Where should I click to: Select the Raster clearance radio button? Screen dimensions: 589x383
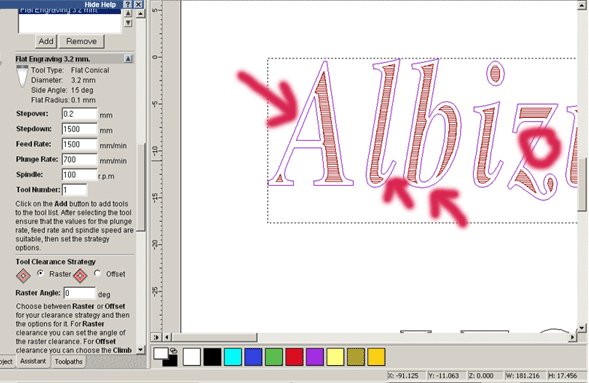[x=41, y=274]
